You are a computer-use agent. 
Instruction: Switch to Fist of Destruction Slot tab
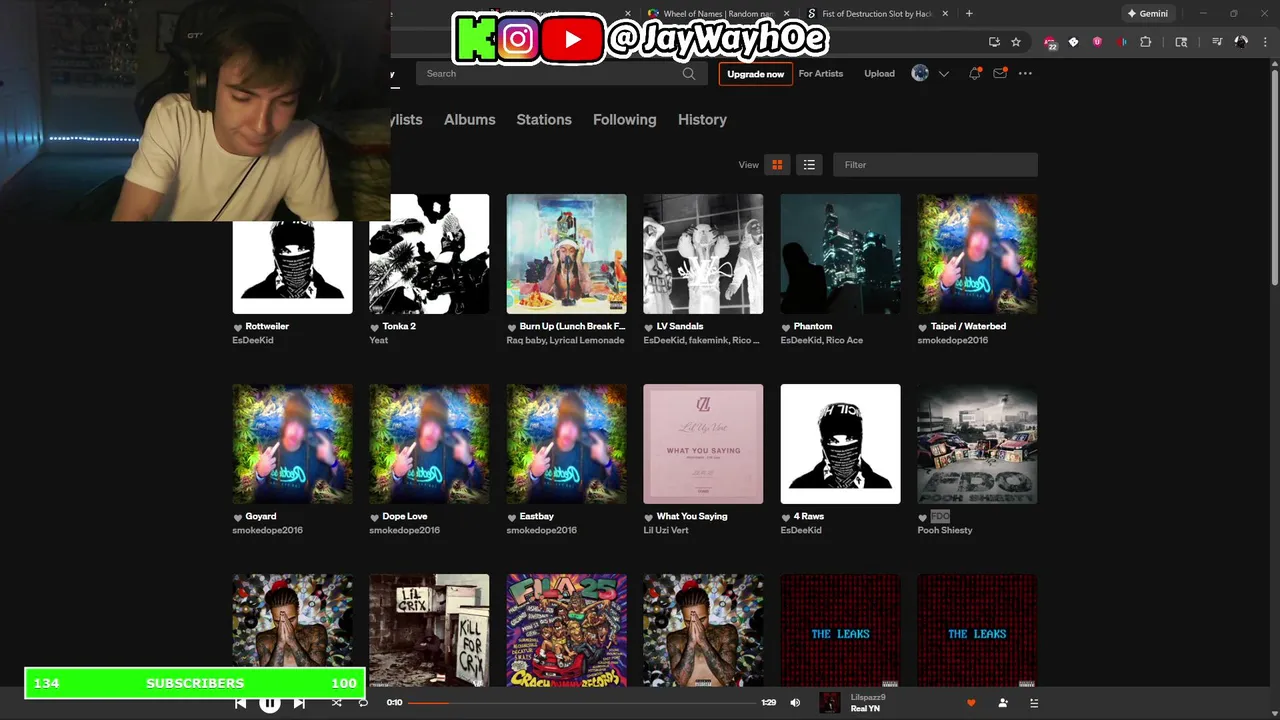877,14
